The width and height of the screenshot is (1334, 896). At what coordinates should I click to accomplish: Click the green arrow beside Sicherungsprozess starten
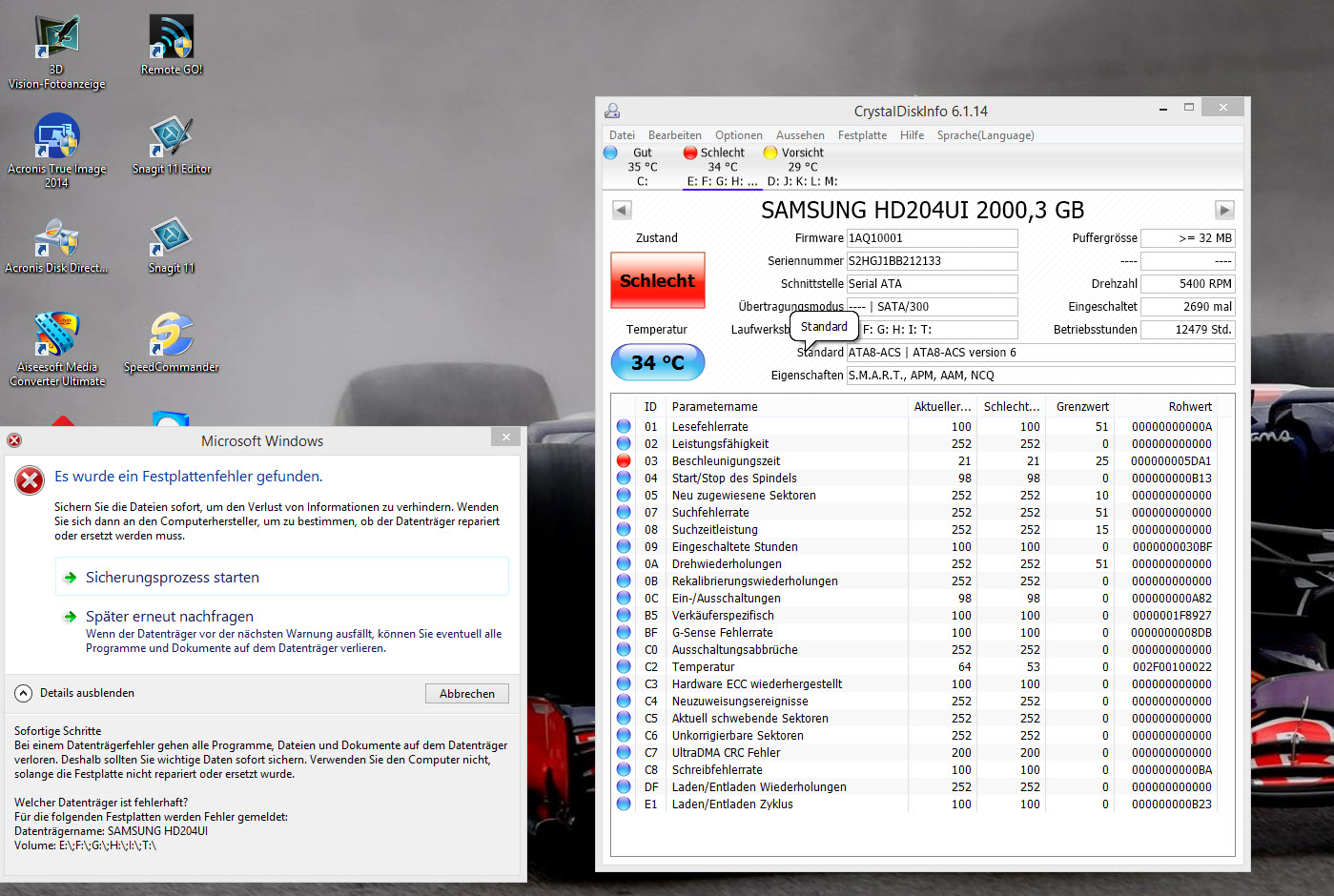click(x=71, y=578)
